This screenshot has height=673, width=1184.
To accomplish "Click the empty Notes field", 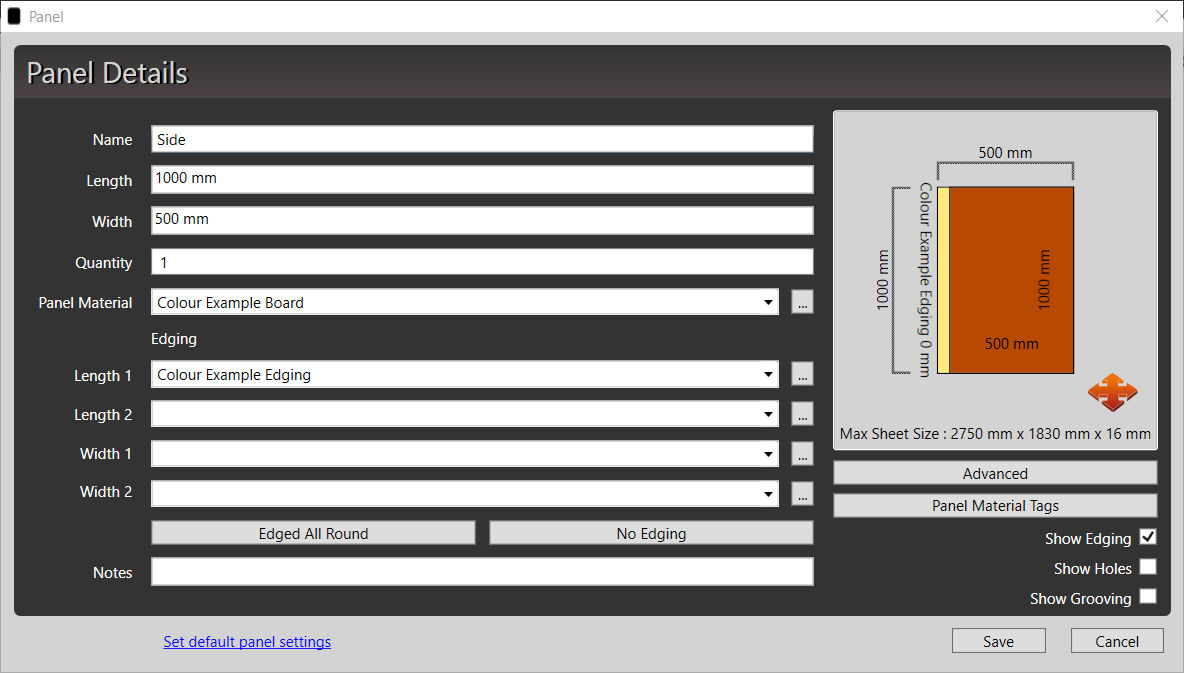I will (482, 571).
